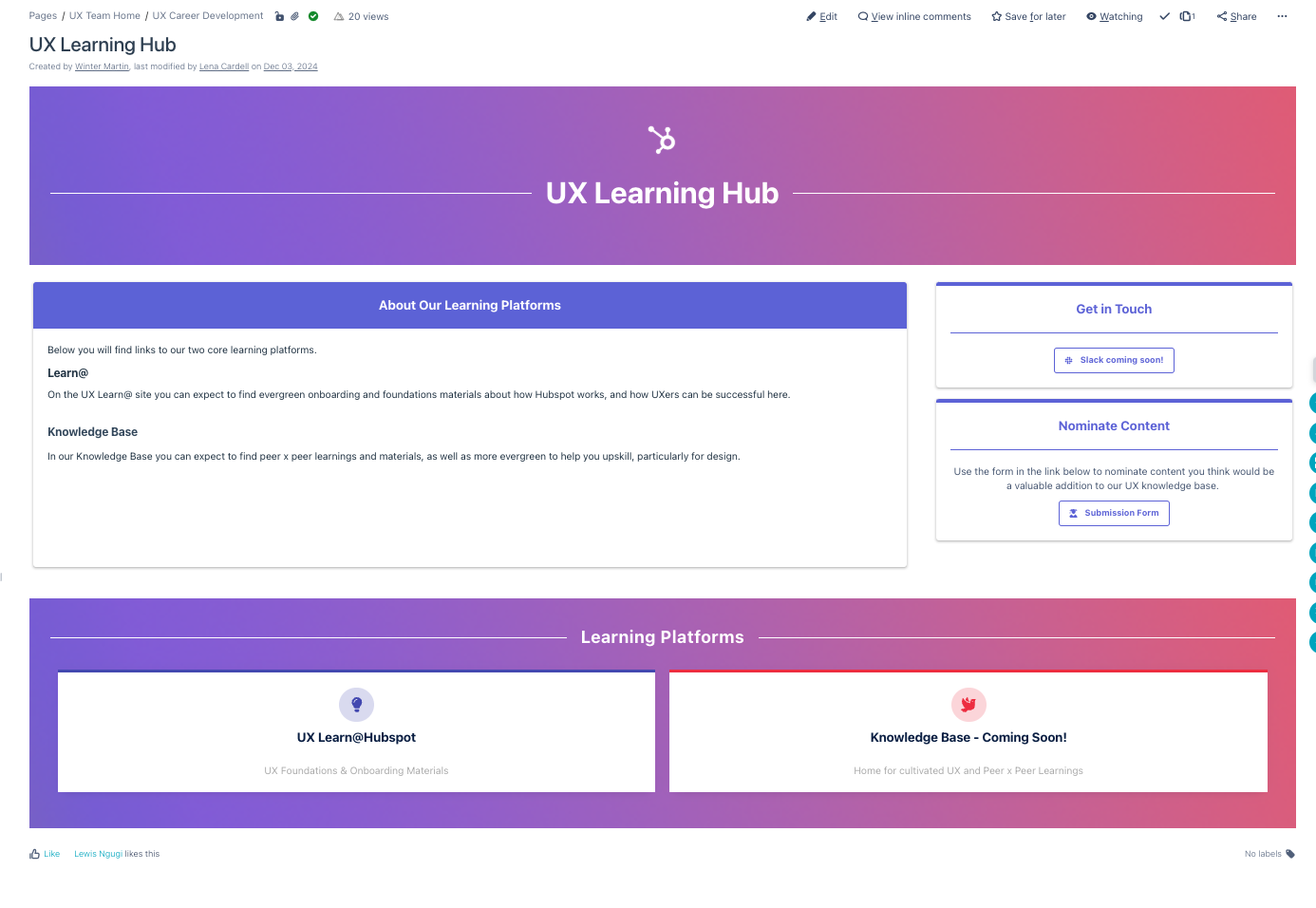Click the No labels text
Viewport: 1316px width, 908px height.
pyautogui.click(x=1263, y=854)
